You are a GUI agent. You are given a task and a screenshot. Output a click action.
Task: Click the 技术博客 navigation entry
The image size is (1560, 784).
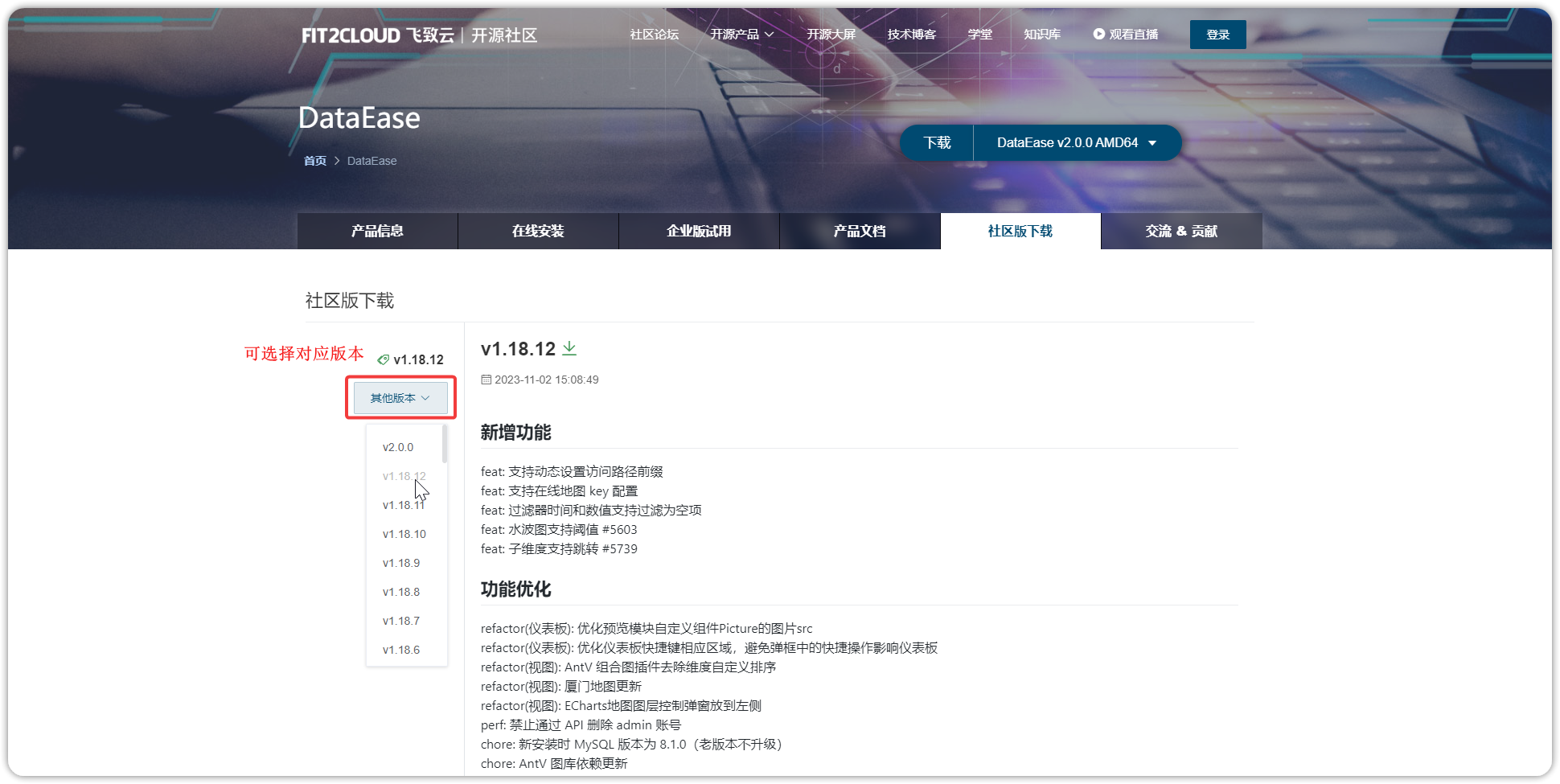(x=911, y=34)
